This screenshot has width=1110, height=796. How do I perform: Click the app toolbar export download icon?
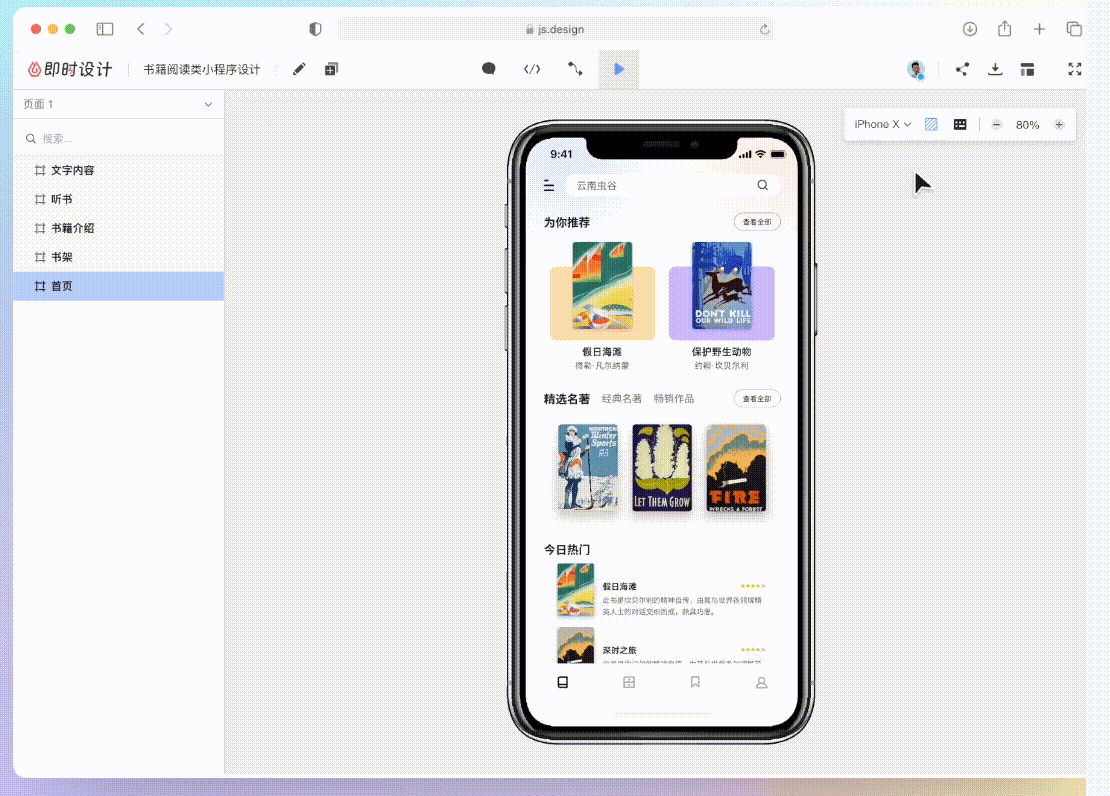click(995, 69)
